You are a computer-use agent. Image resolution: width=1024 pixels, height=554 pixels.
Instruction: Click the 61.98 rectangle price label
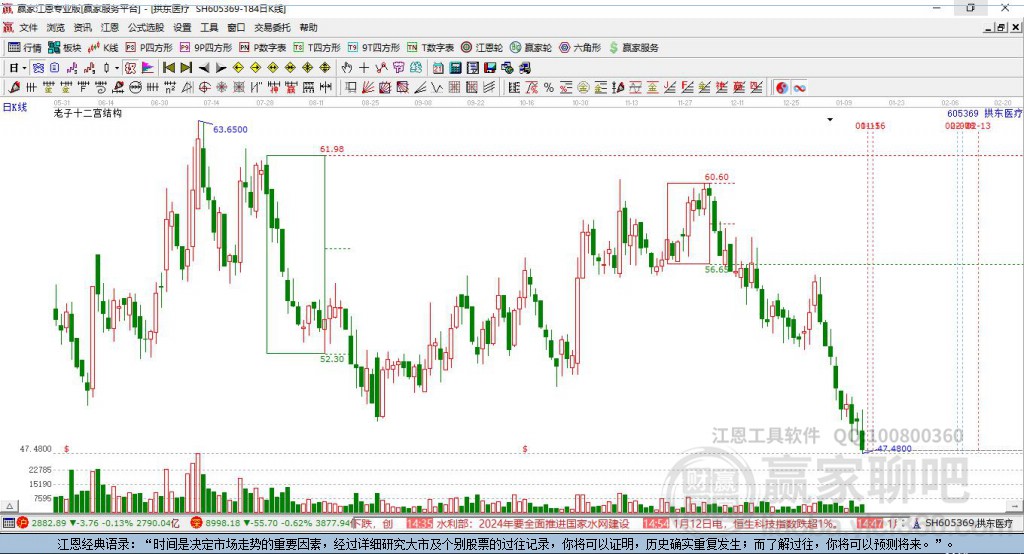332,149
